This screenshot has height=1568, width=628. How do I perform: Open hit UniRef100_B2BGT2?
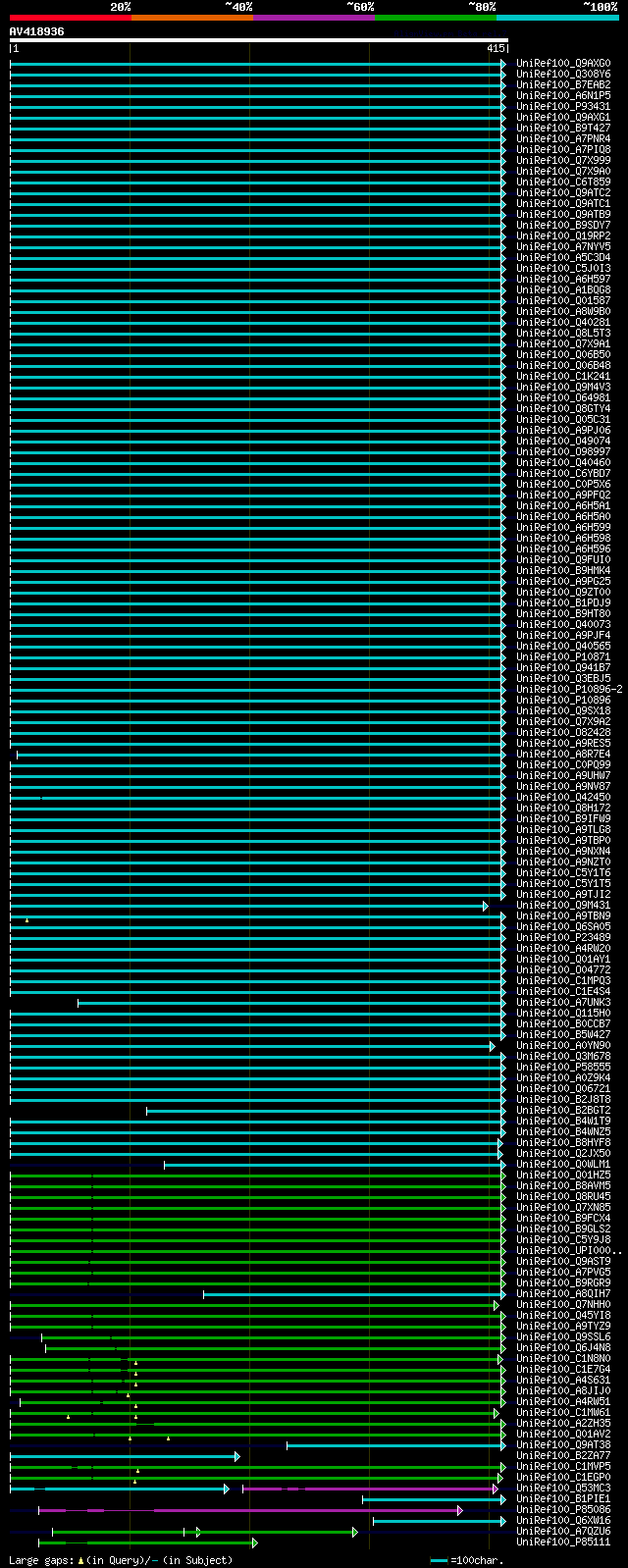[563, 1111]
